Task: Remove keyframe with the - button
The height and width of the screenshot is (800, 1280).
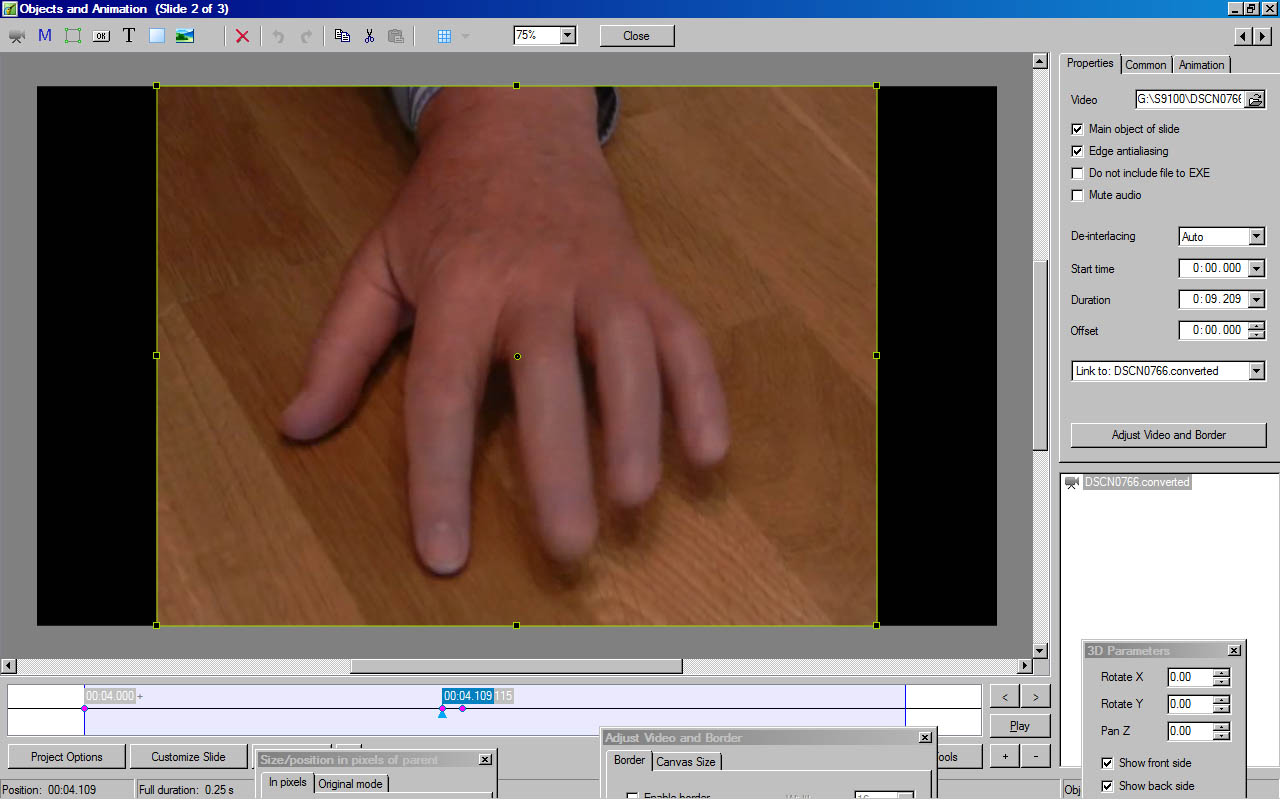Action: click(x=1036, y=757)
